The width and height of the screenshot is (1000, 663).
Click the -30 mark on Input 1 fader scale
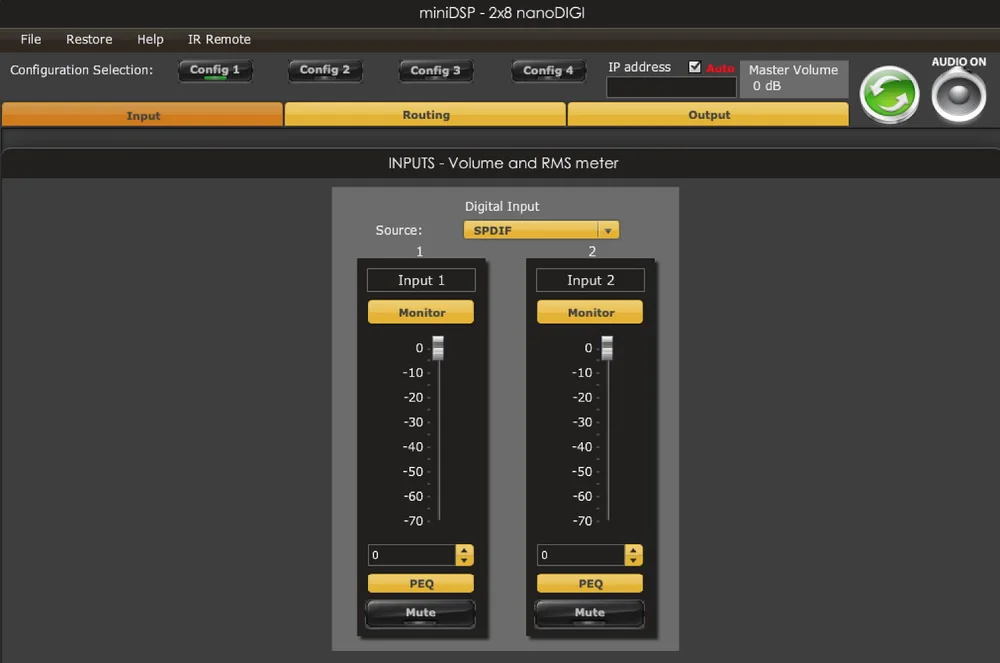[x=413, y=422]
